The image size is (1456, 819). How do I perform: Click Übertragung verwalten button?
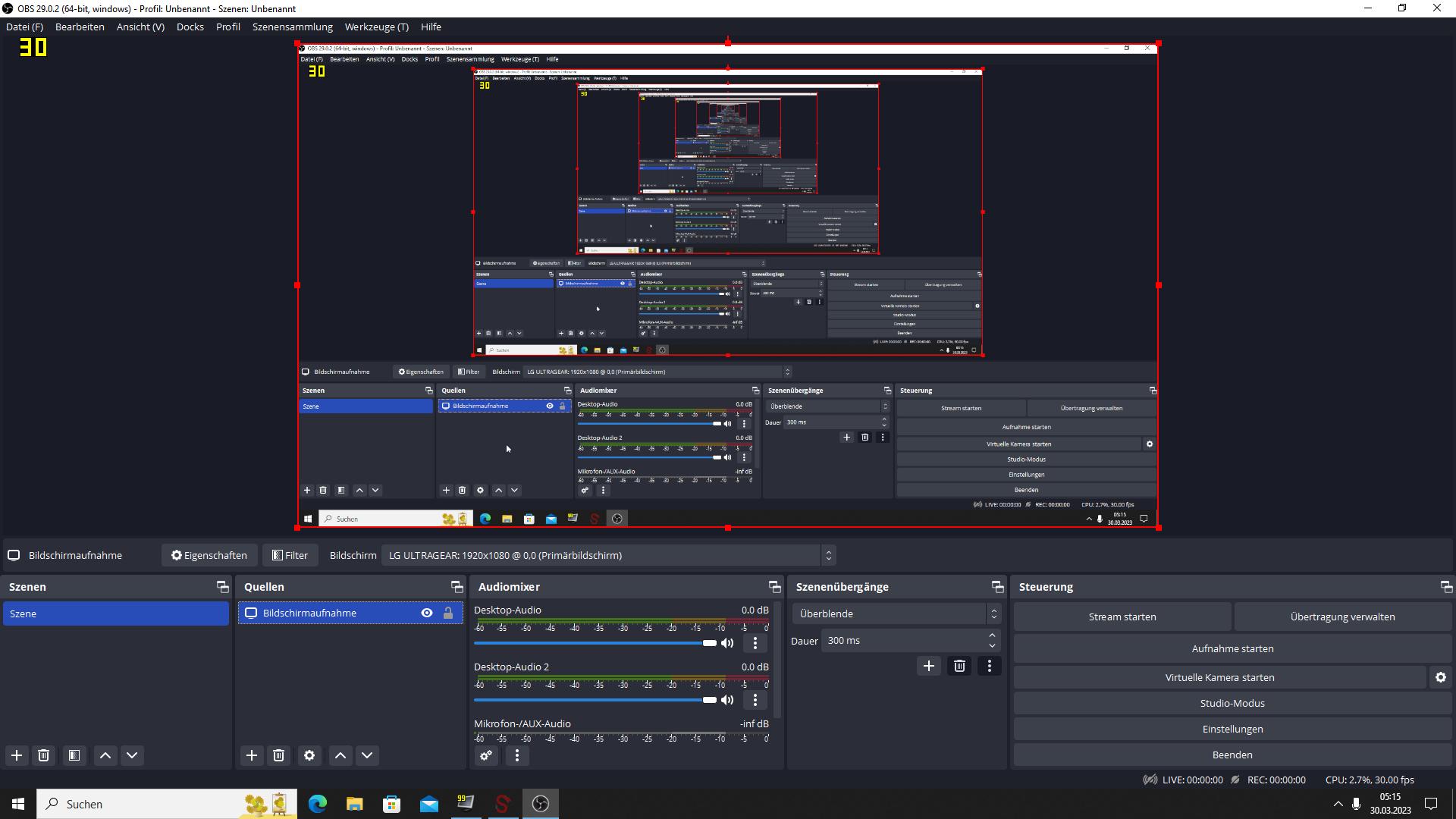click(x=1342, y=617)
